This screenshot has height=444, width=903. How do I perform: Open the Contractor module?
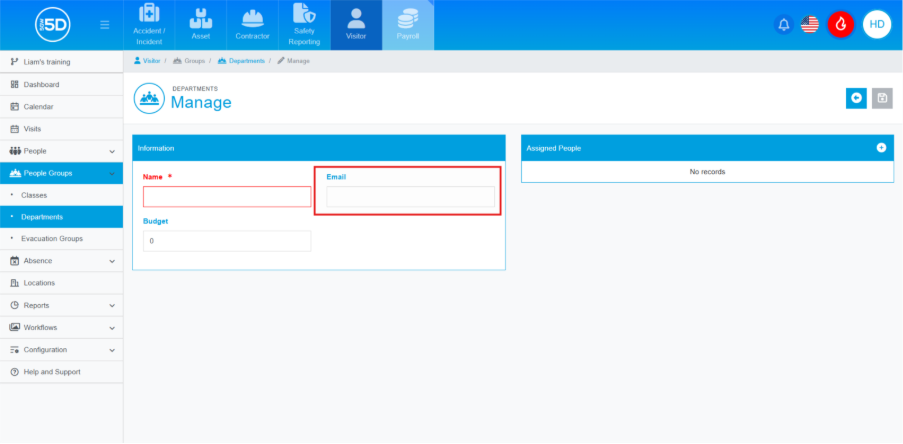252,25
